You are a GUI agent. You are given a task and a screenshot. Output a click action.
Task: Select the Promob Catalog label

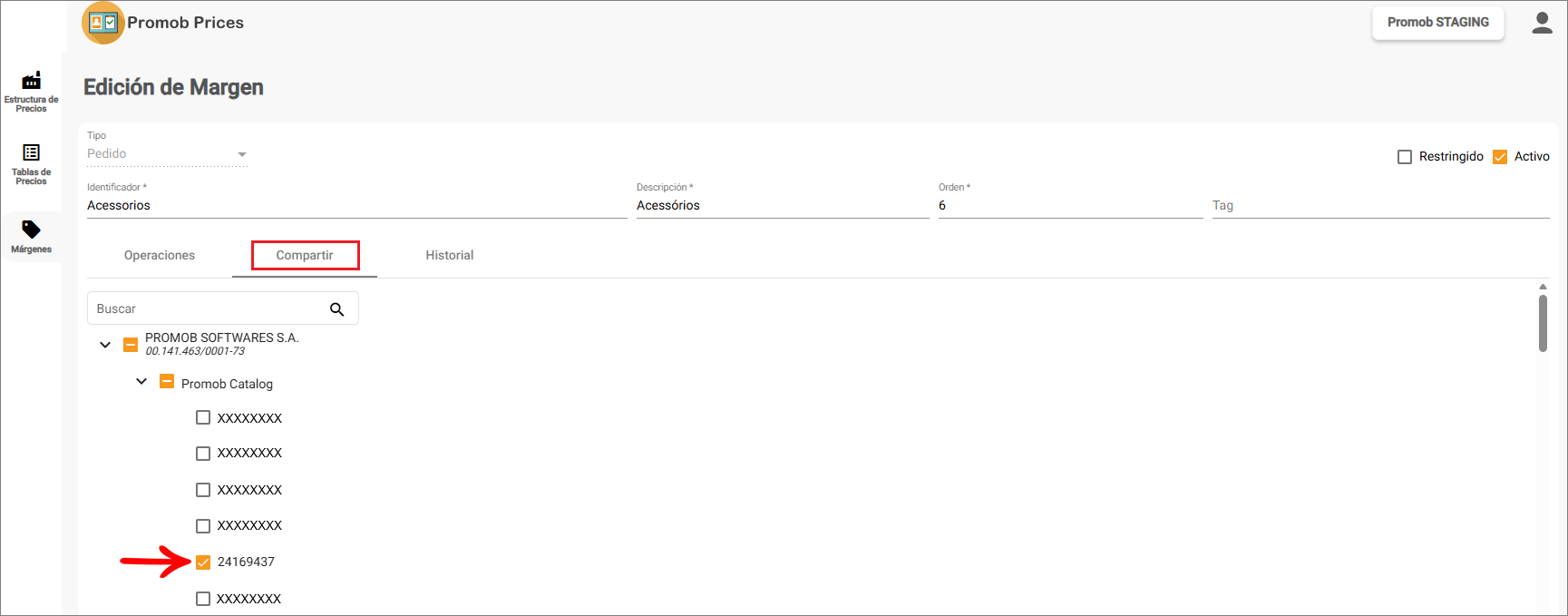coord(227,384)
